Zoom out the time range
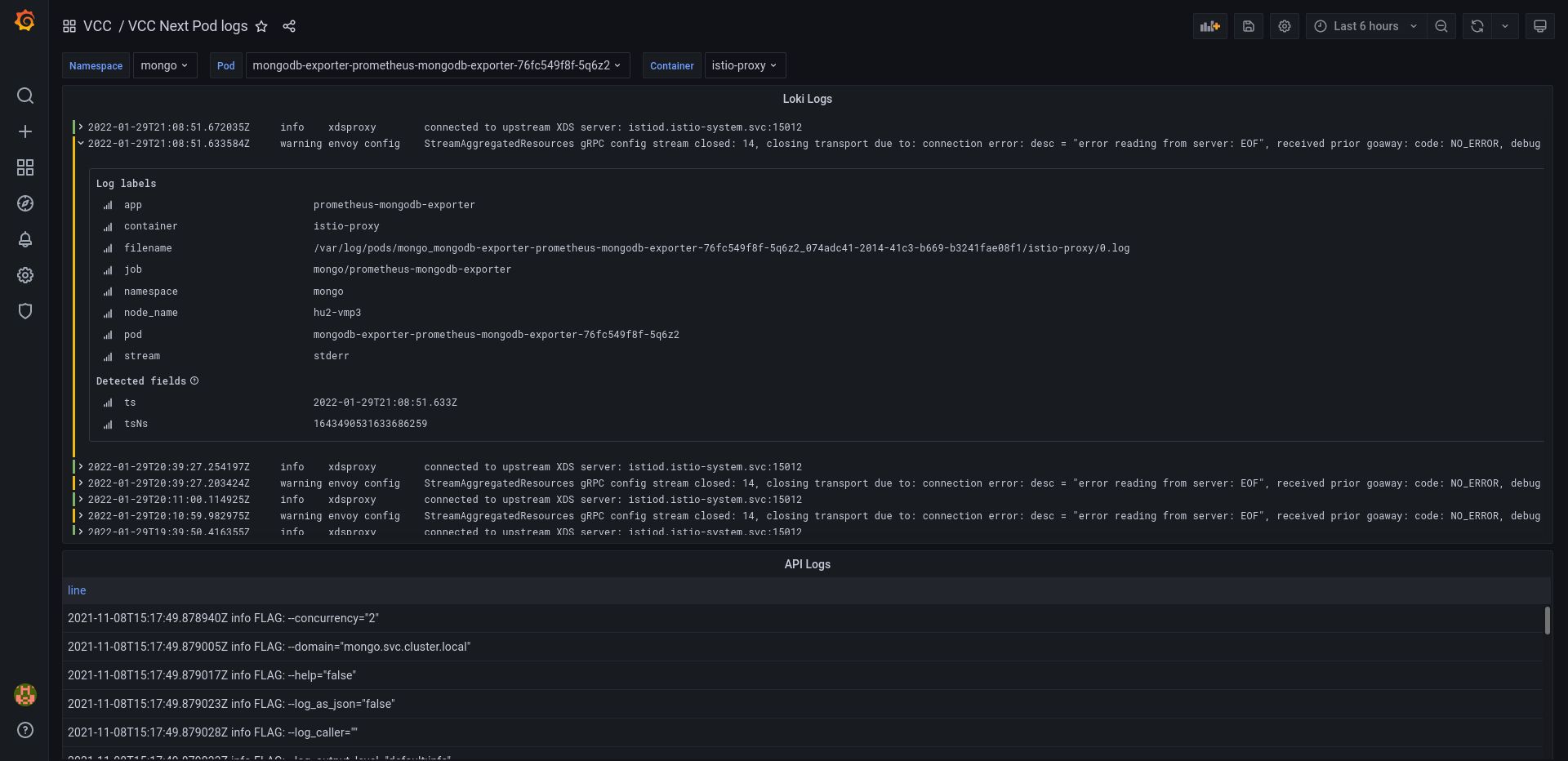Screen dimensions: 1568x761 point(1441,26)
